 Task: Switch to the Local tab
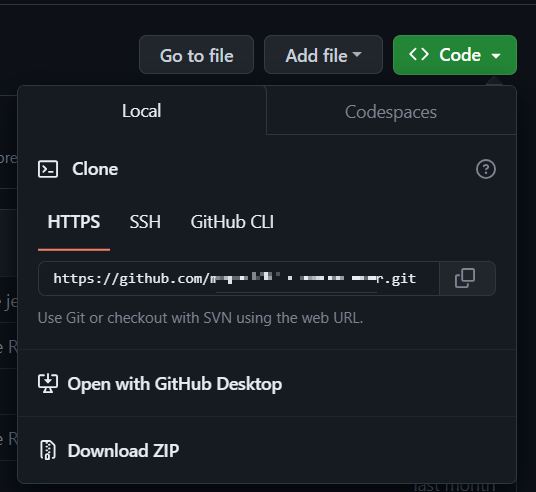coord(142,111)
